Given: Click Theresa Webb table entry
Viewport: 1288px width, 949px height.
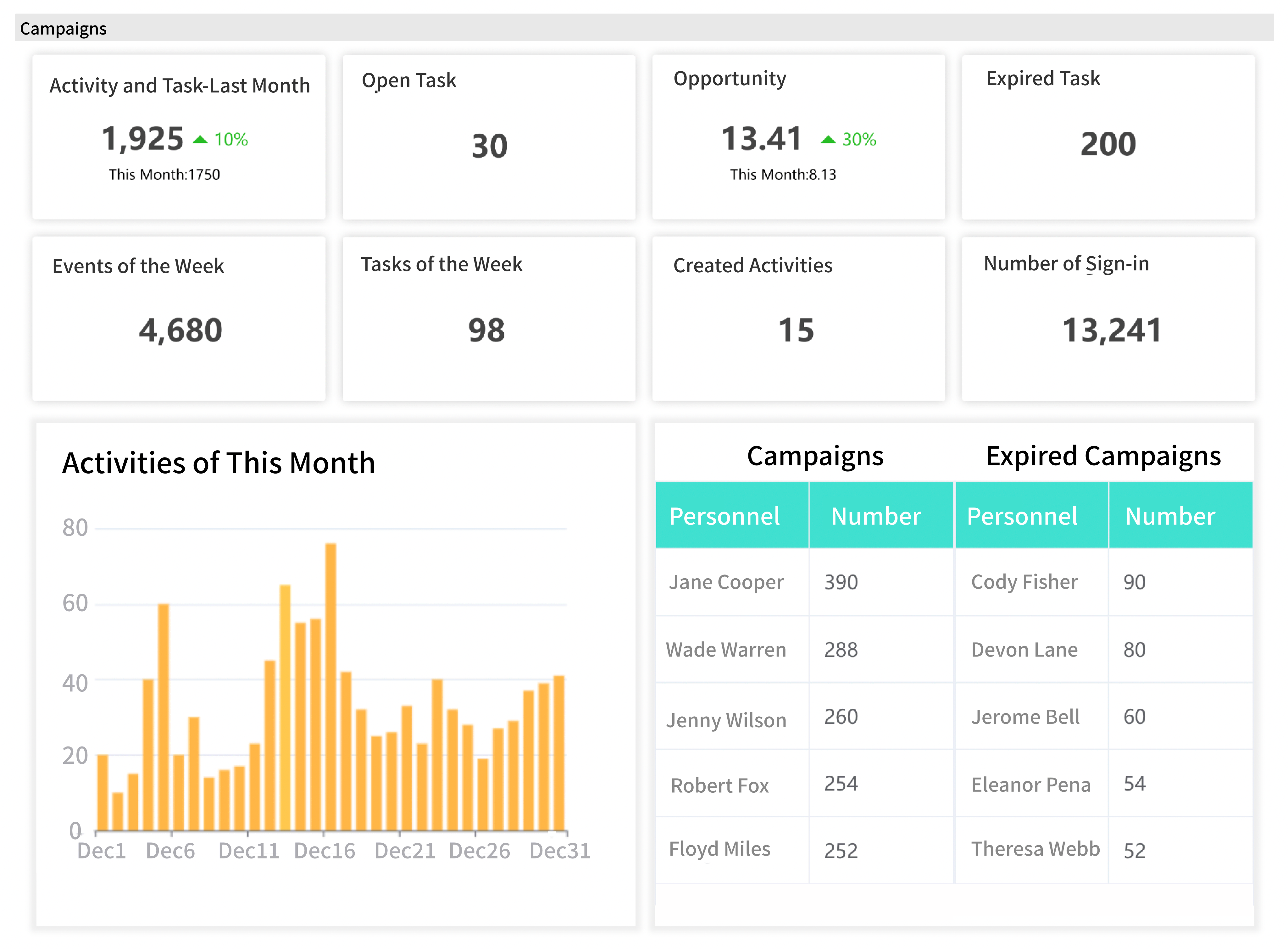Looking at the screenshot, I should click(x=1035, y=848).
